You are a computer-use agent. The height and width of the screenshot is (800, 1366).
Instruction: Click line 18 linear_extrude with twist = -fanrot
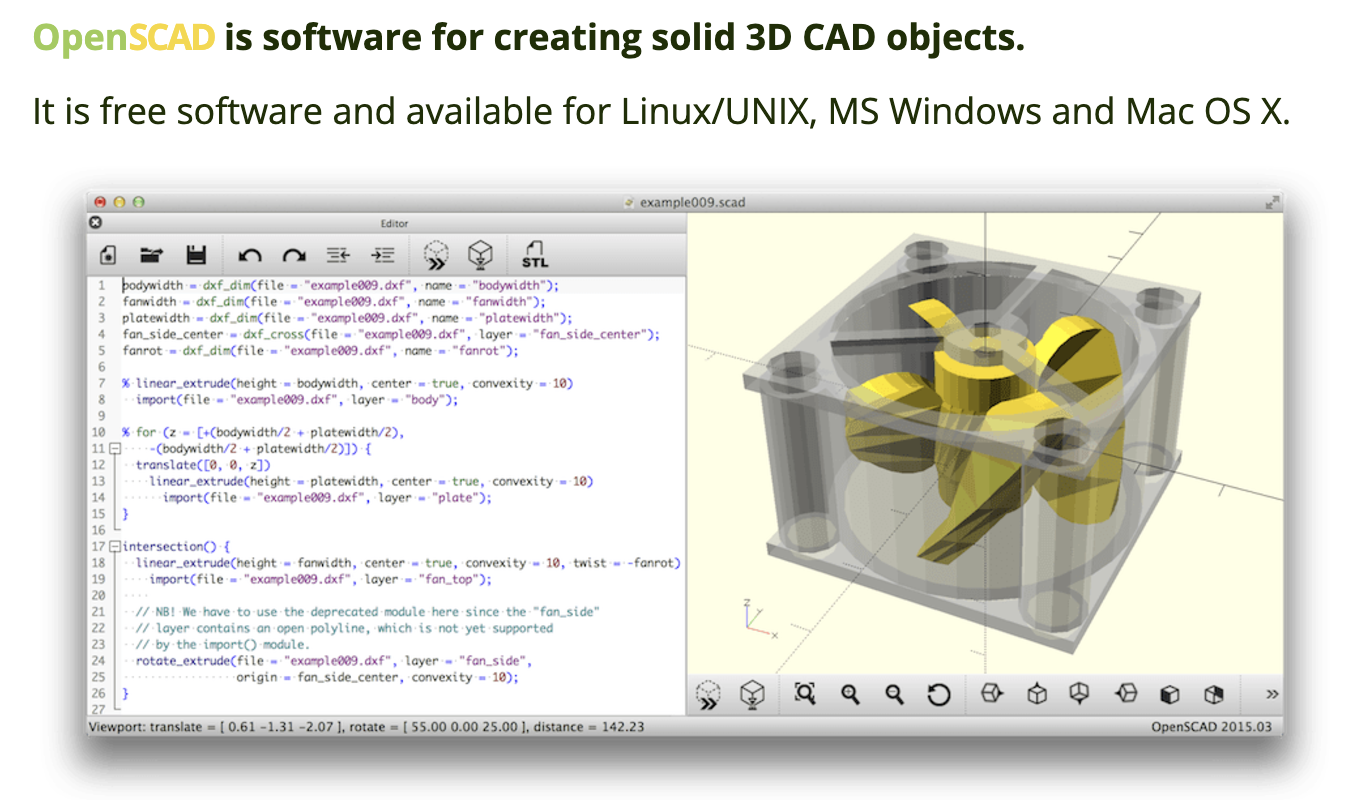point(408,563)
